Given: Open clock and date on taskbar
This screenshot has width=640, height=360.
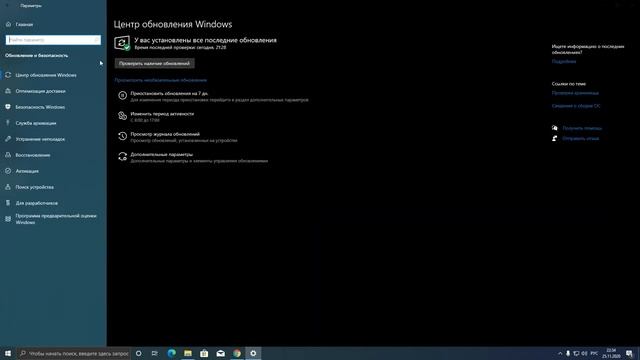Looking at the screenshot, I should pyautogui.click(x=611, y=353).
